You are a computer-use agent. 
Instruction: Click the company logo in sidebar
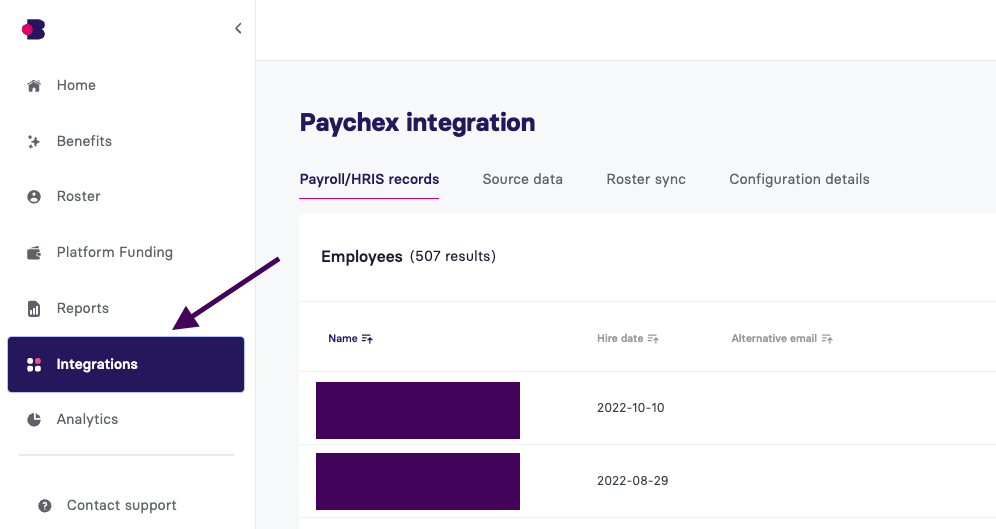tap(33, 29)
